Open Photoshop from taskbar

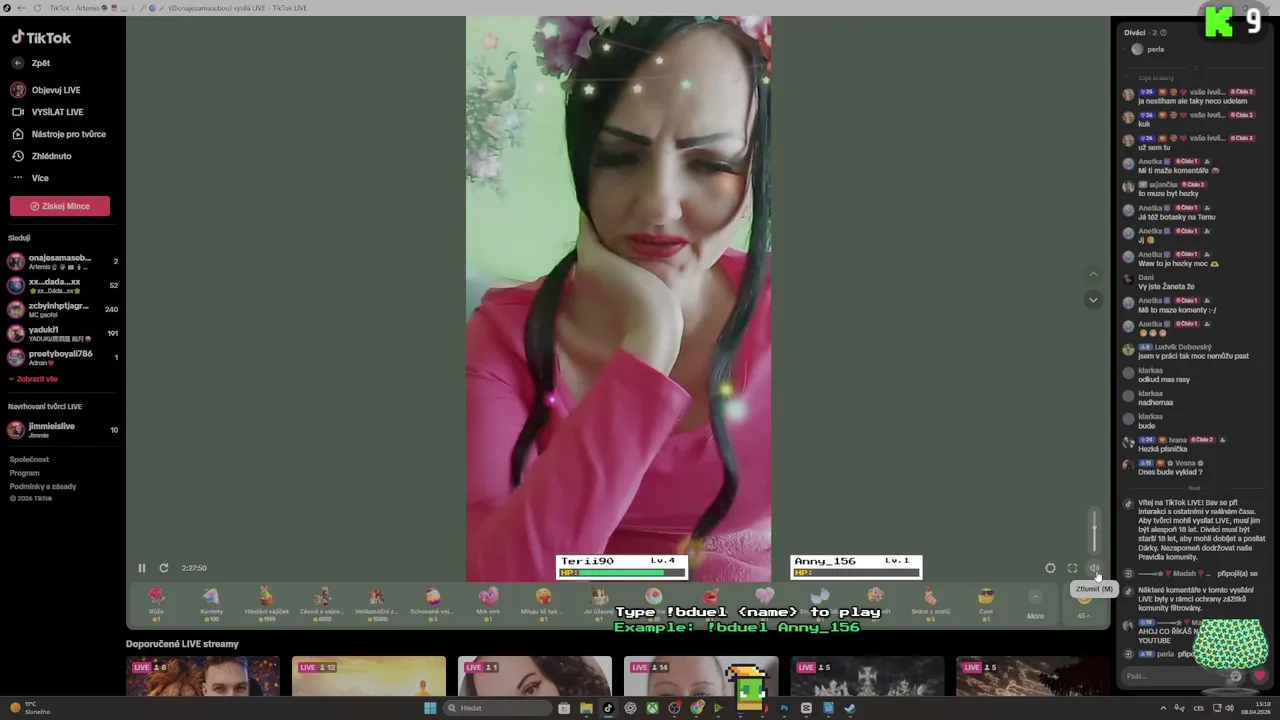[784, 708]
